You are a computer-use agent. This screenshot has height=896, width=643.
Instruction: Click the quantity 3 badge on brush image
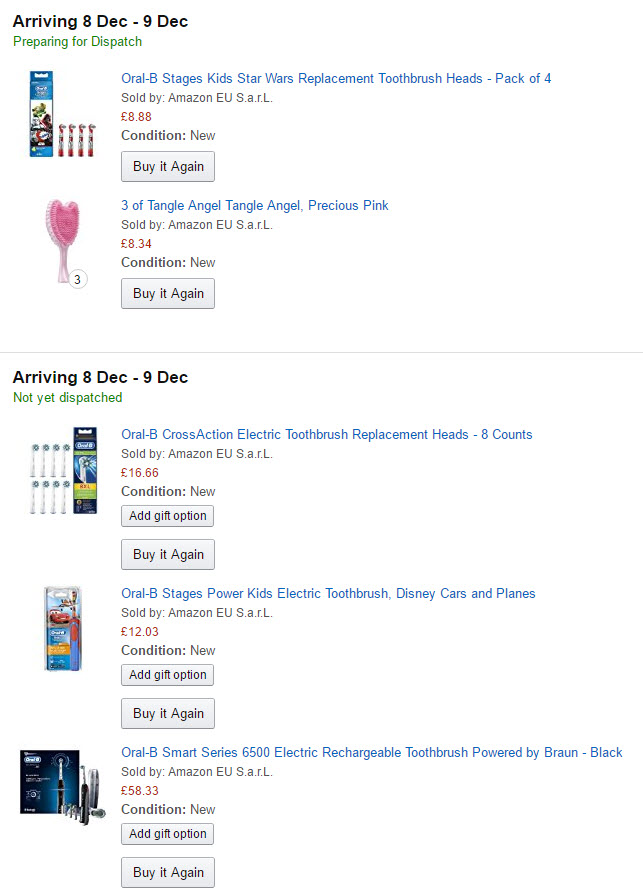click(x=78, y=279)
